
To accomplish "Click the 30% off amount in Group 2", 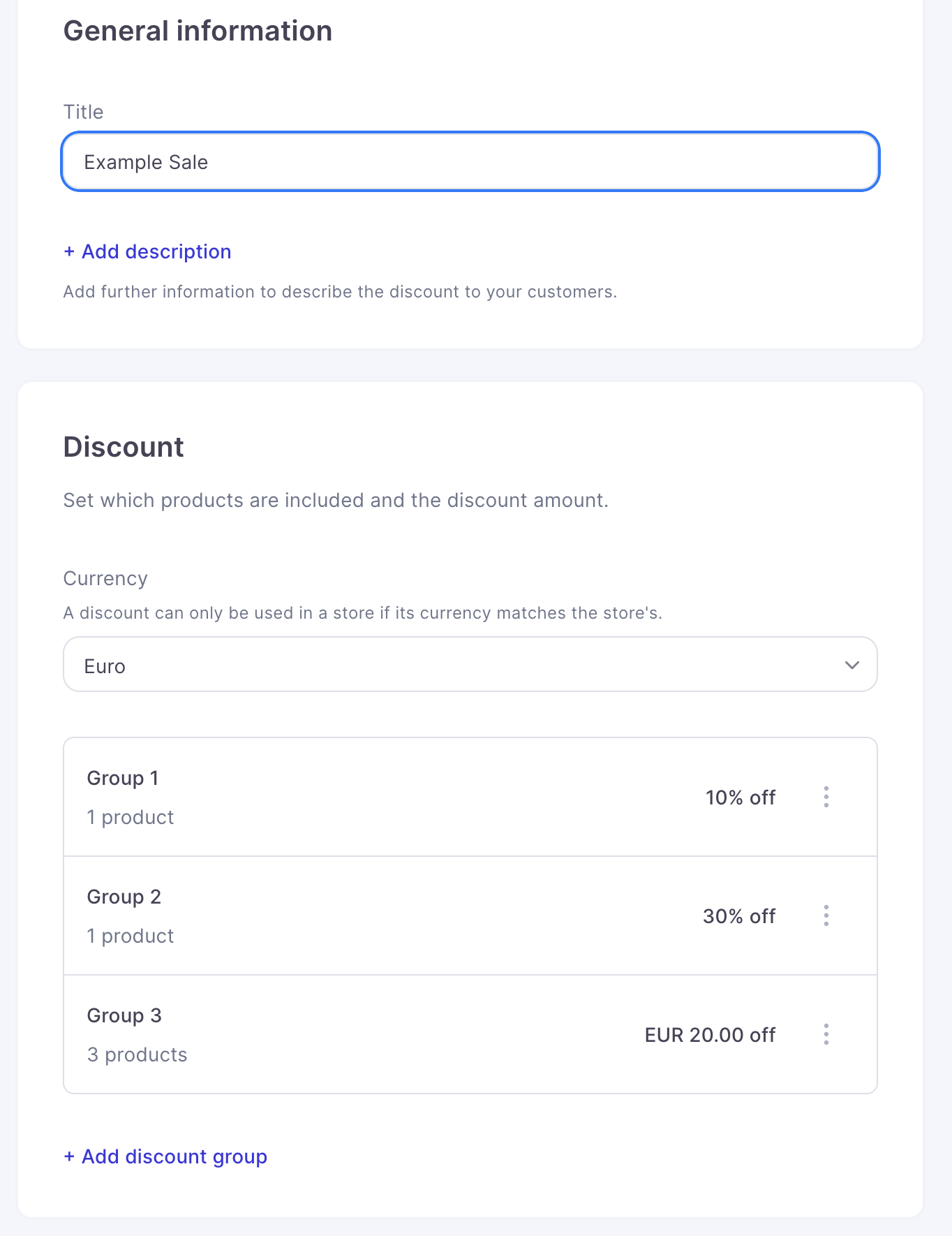I will [738, 916].
